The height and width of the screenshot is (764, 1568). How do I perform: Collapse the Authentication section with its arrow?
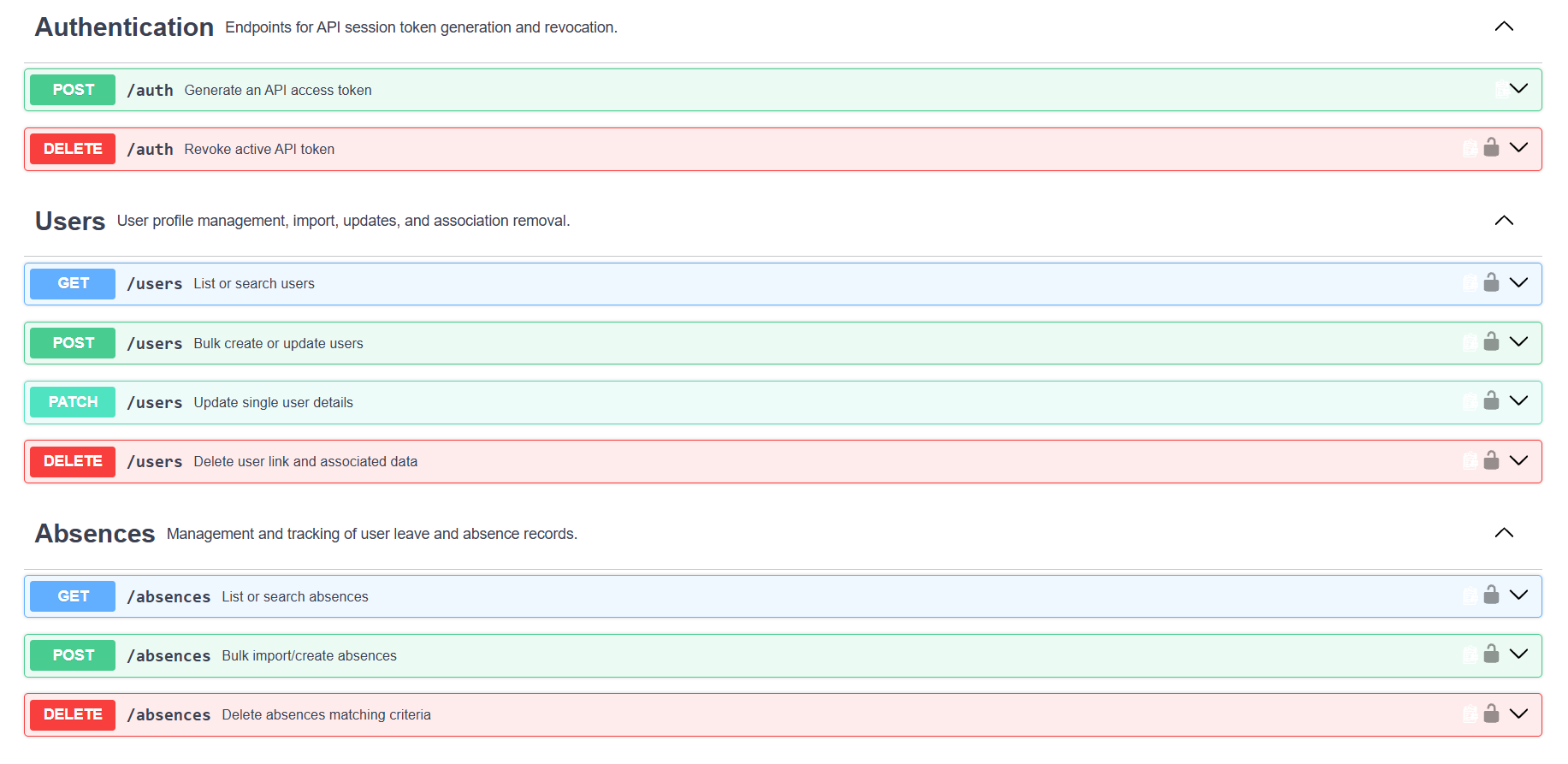(1504, 27)
